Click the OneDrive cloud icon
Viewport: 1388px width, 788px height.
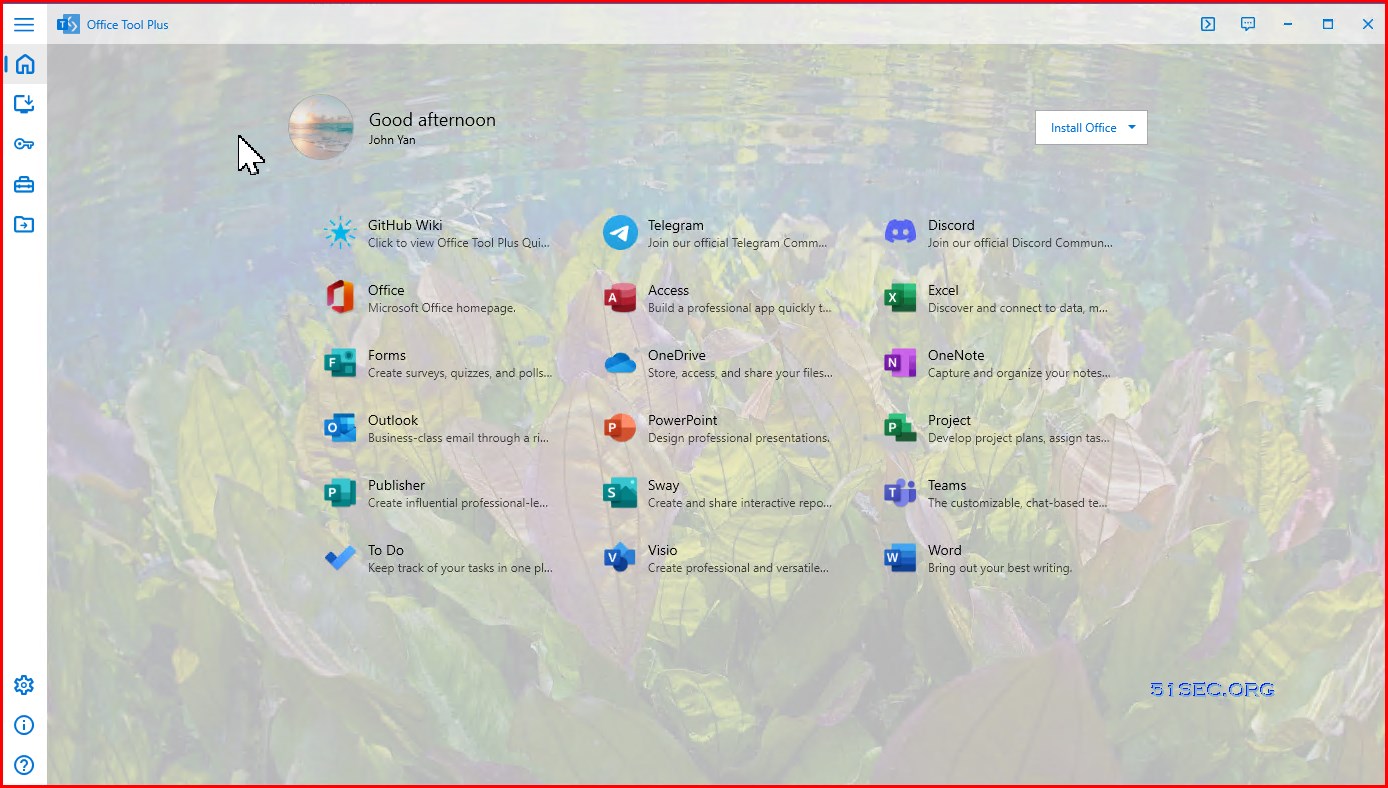click(620, 363)
